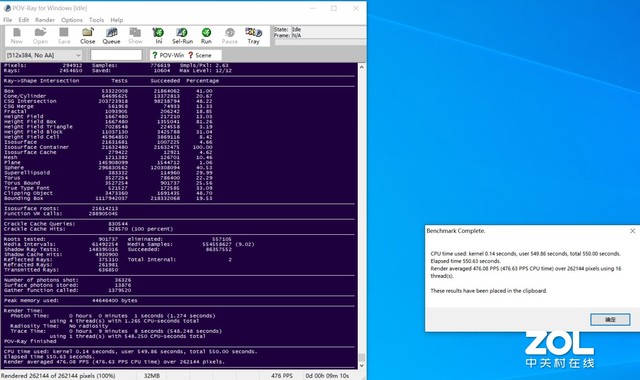Viewport: 640px width, 380px height.
Task: Click 'These results have been placed' dialog text
Action: click(489, 291)
